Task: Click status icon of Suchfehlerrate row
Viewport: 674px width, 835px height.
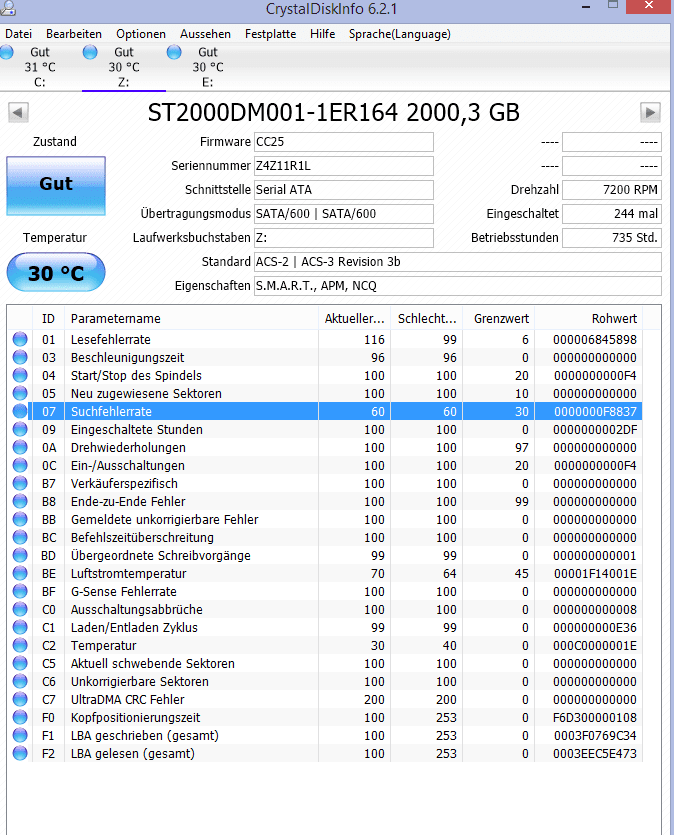Action: (20, 411)
